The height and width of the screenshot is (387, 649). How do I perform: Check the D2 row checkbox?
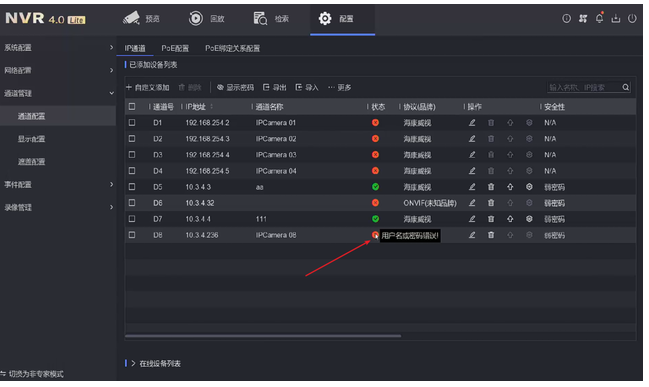tap(132, 139)
